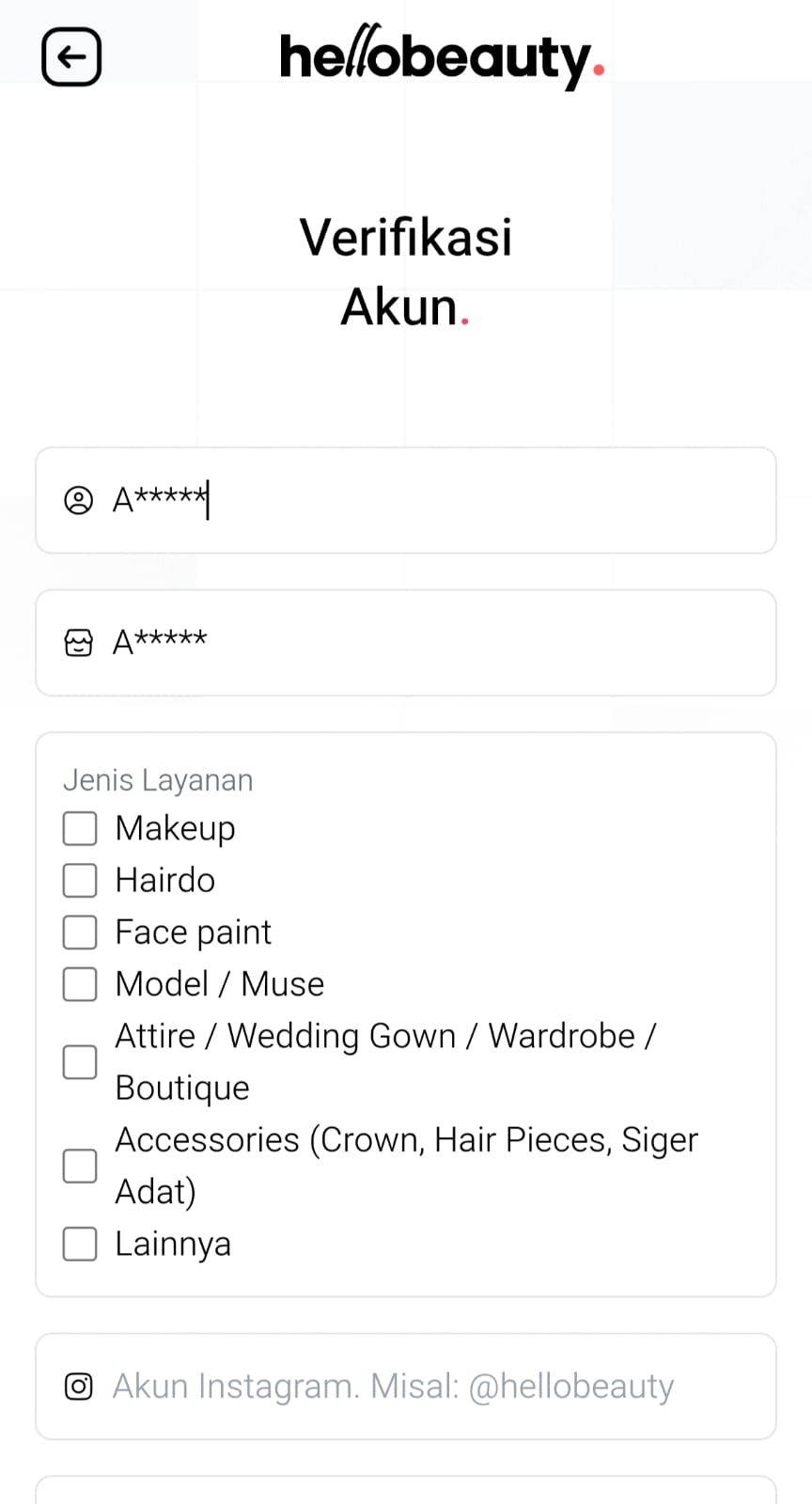
Task: Tap the back arrow icon
Action: click(71, 57)
